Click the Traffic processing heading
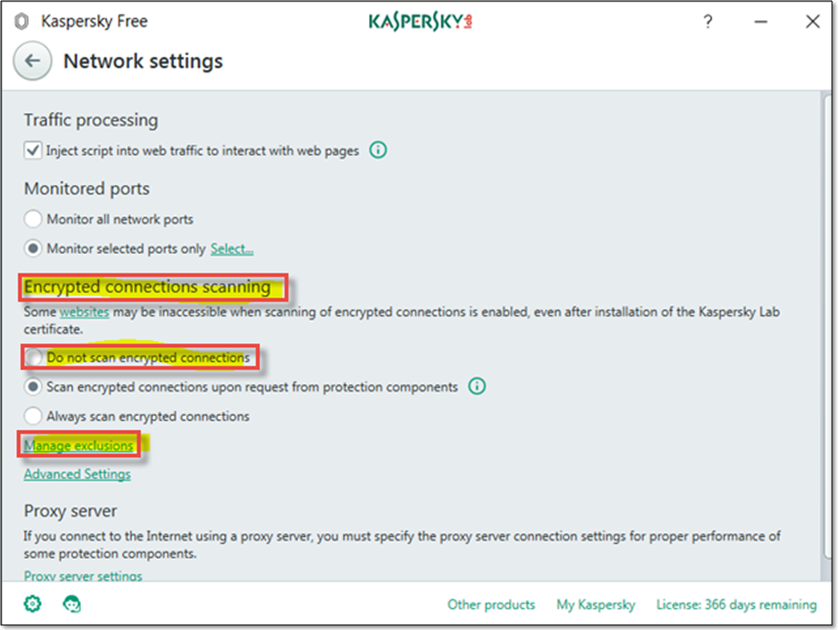The height and width of the screenshot is (630, 838). 91,120
